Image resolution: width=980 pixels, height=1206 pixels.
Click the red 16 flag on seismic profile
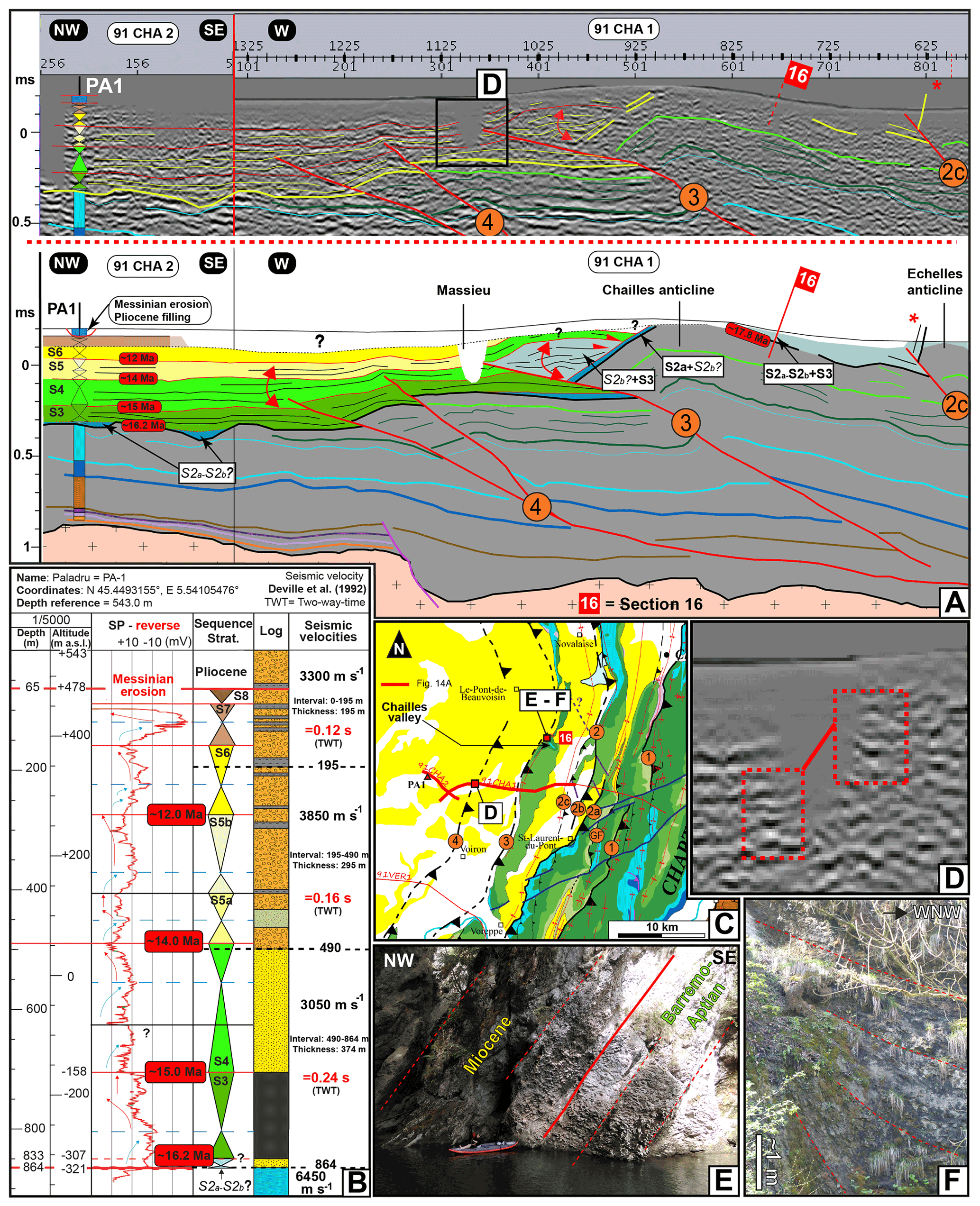[x=798, y=75]
